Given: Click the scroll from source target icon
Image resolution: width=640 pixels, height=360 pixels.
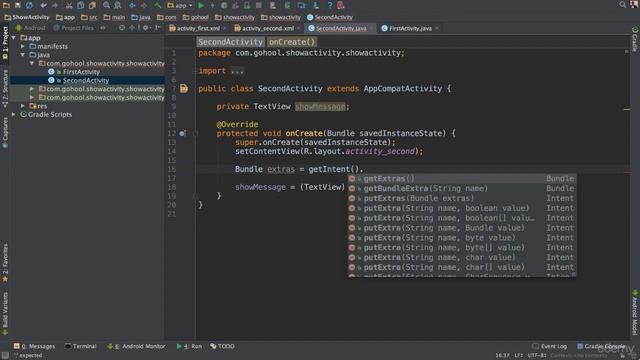Looking at the screenshot, I should pyautogui.click(x=122, y=28).
